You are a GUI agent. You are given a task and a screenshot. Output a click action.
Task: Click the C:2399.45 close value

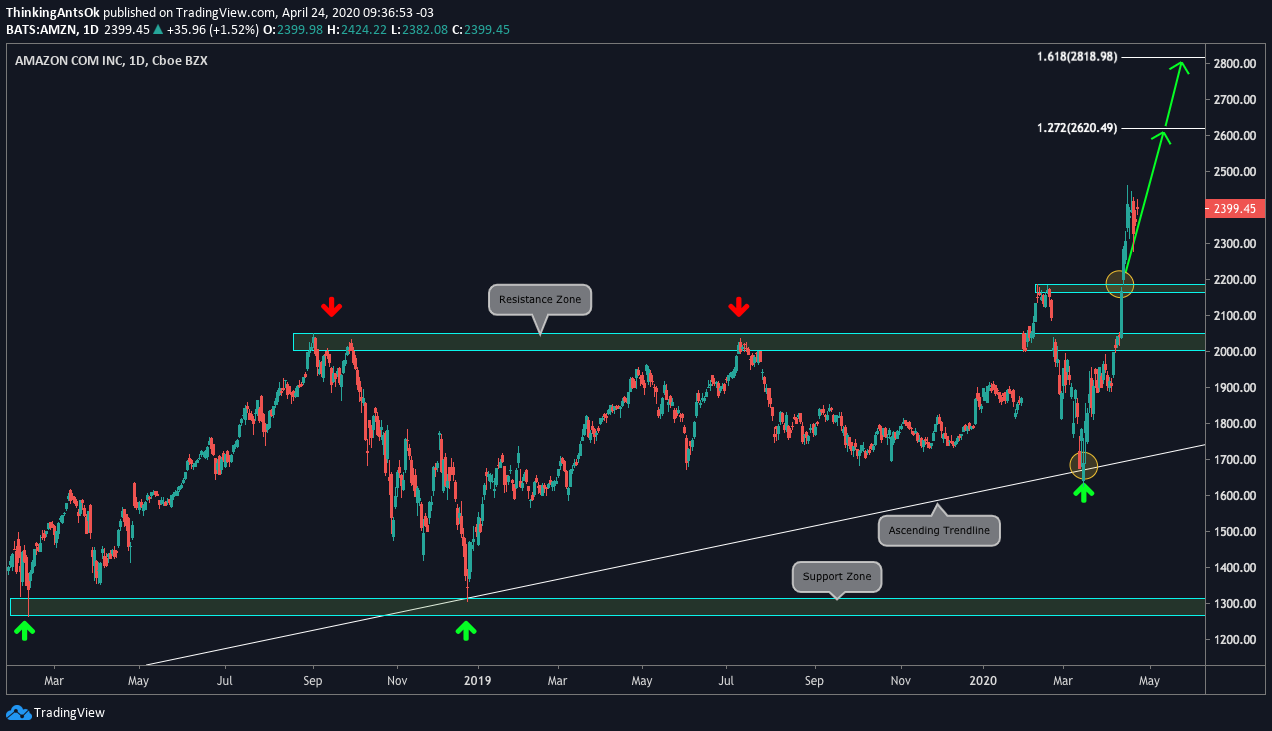point(483,30)
